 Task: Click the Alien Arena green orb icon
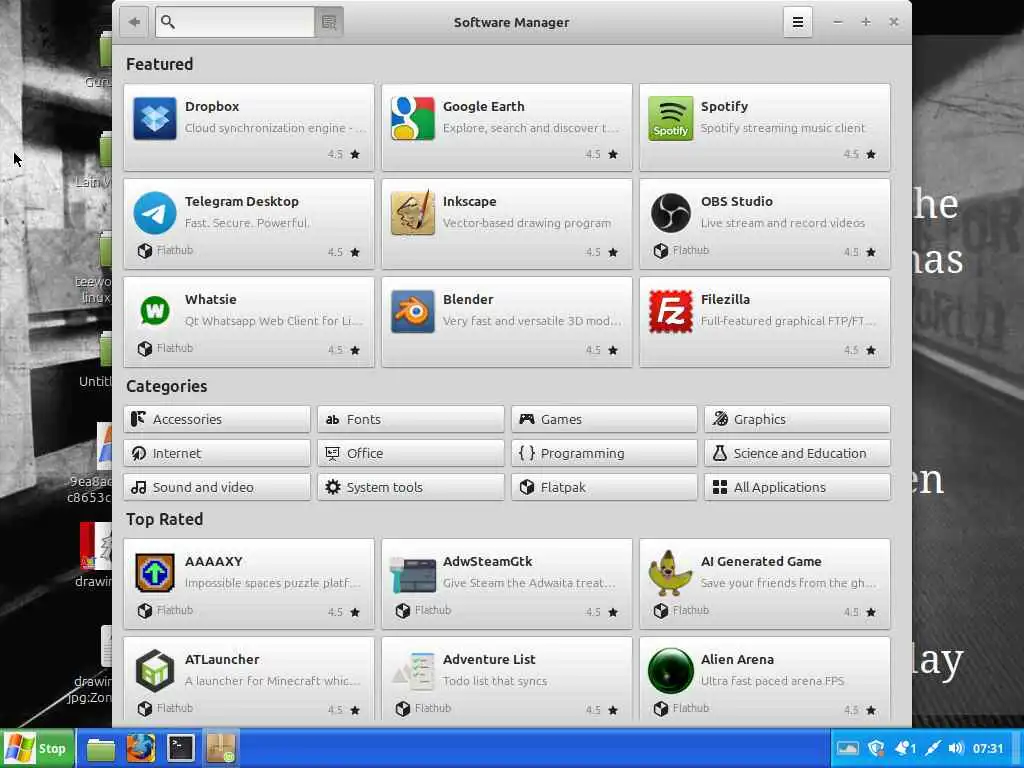click(671, 671)
